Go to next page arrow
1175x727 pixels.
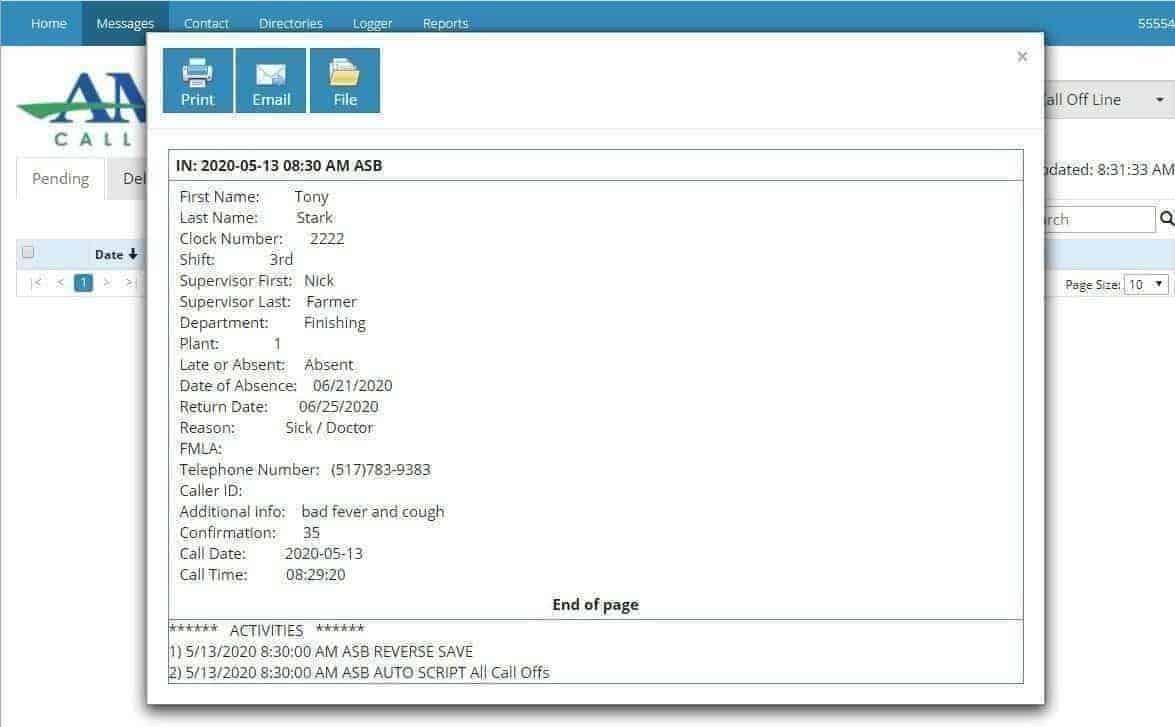click(108, 283)
